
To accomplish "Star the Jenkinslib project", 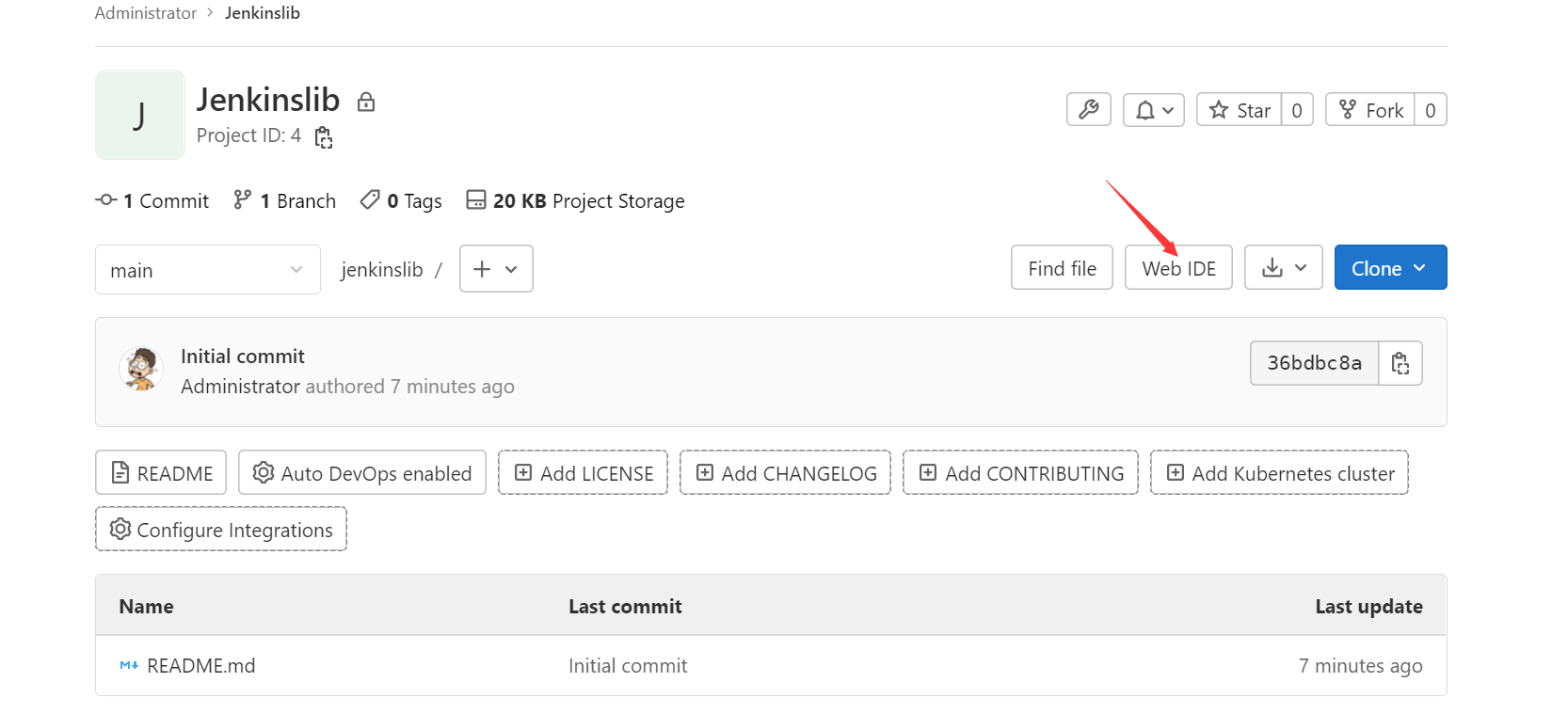I will [1240, 110].
